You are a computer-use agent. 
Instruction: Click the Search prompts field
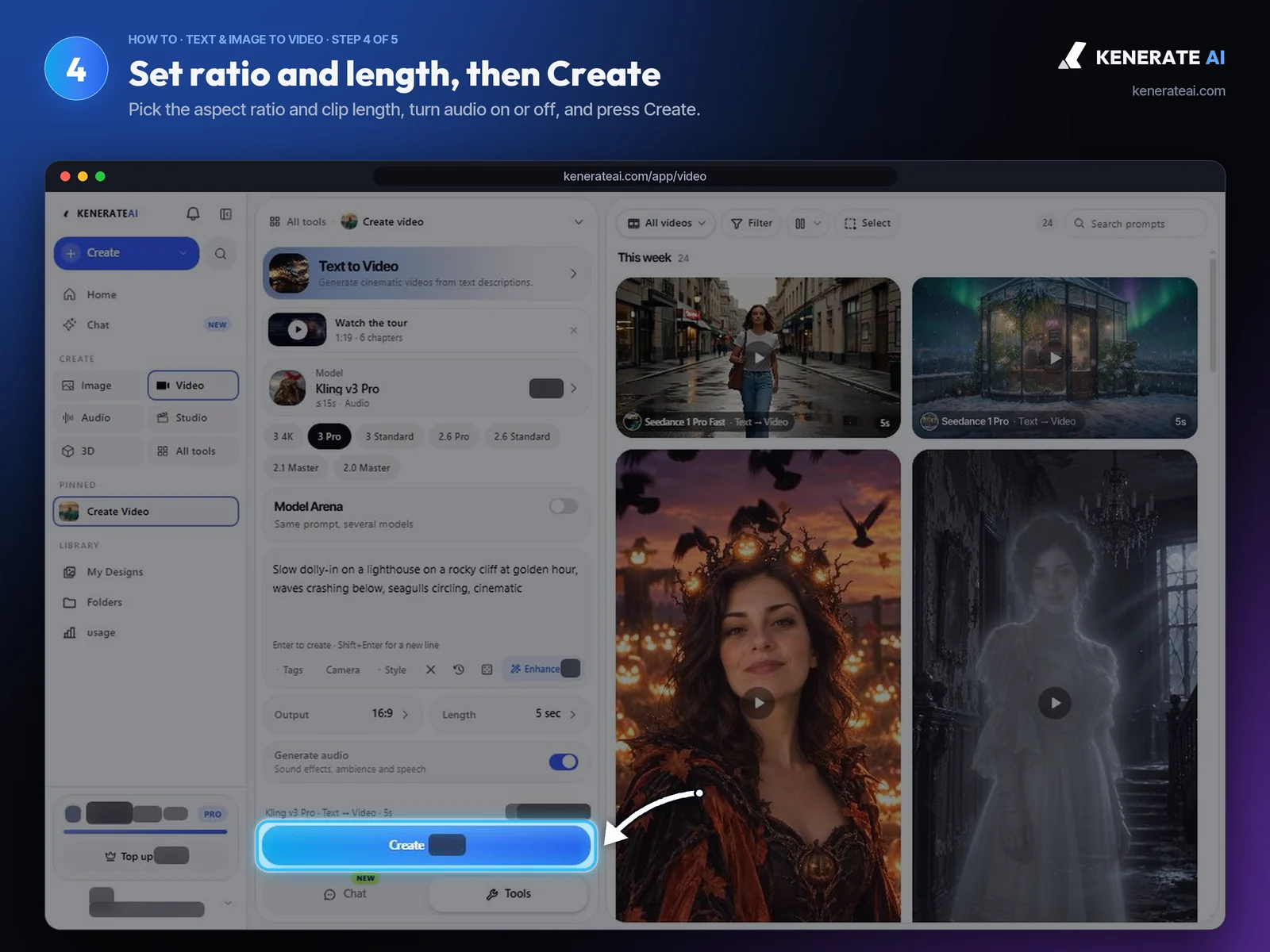[1135, 224]
